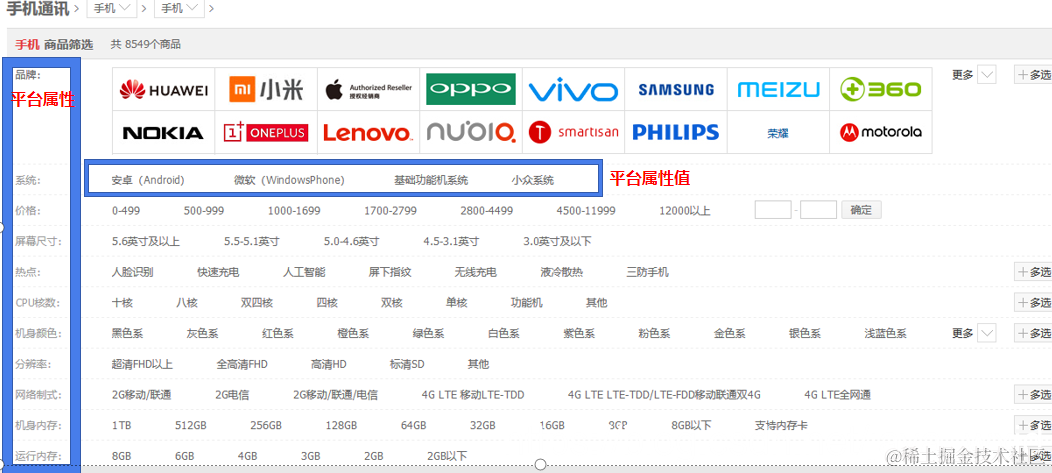The height and width of the screenshot is (473, 1052).
Task: Select 6GB running memory option
Action: click(x=185, y=456)
